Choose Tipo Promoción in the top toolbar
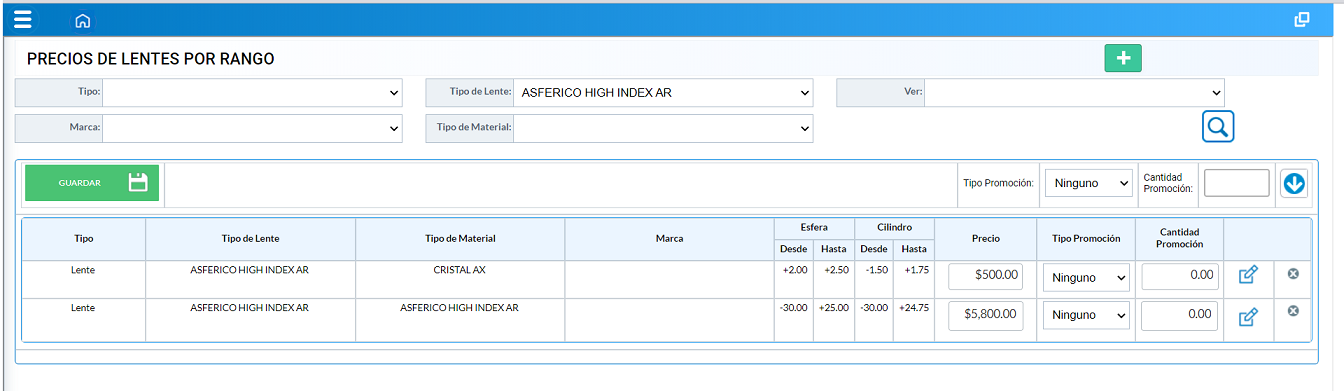Image resolution: width=1344 pixels, height=391 pixels. tap(1088, 183)
